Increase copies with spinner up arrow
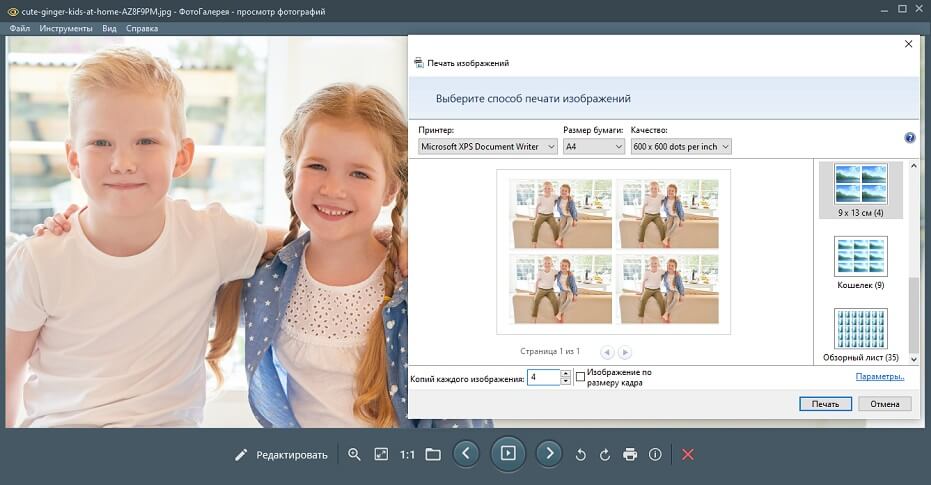 pyautogui.click(x=566, y=373)
